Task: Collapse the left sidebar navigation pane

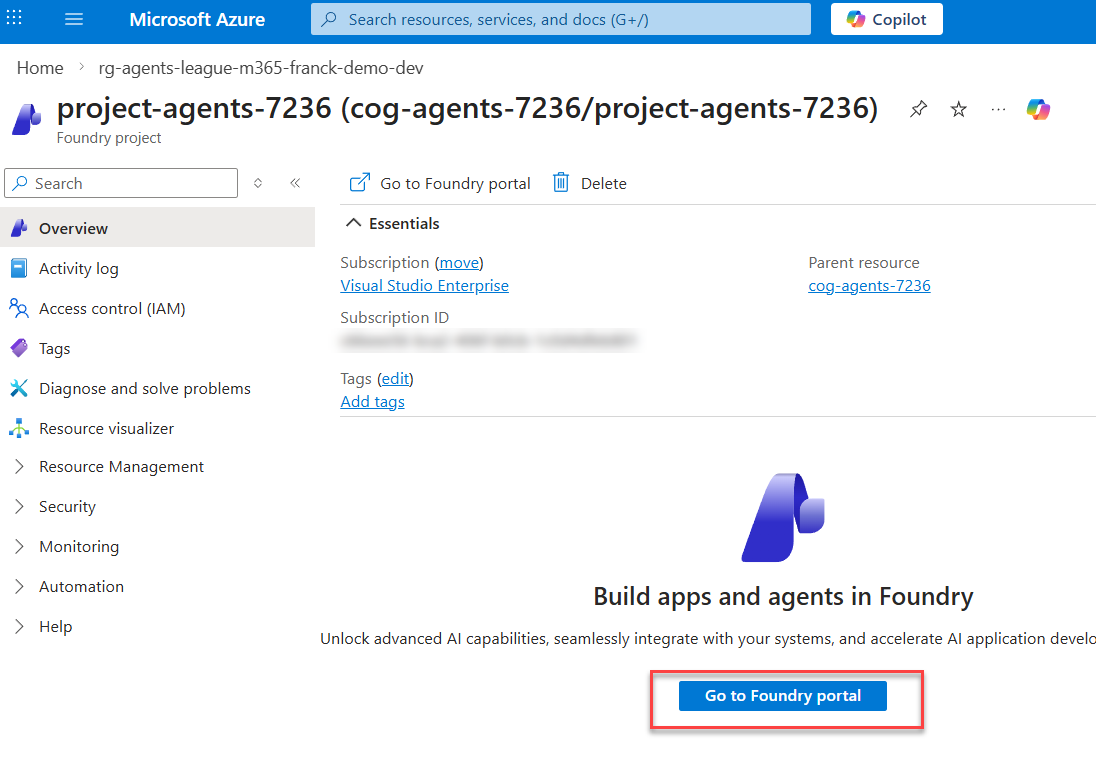Action: (295, 183)
